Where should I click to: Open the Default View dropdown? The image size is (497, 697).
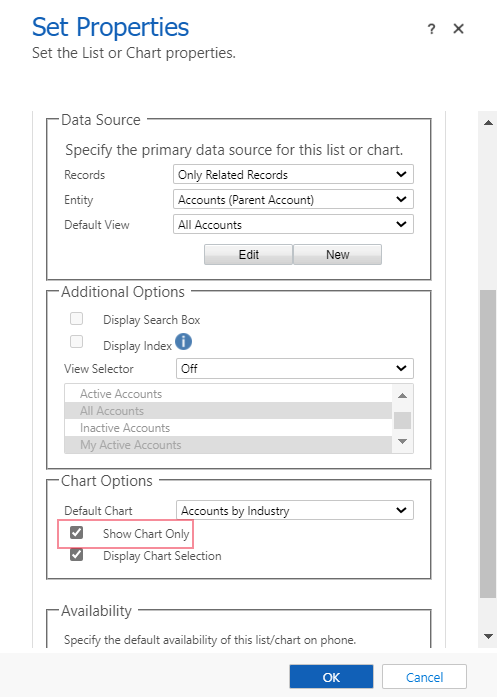293,224
